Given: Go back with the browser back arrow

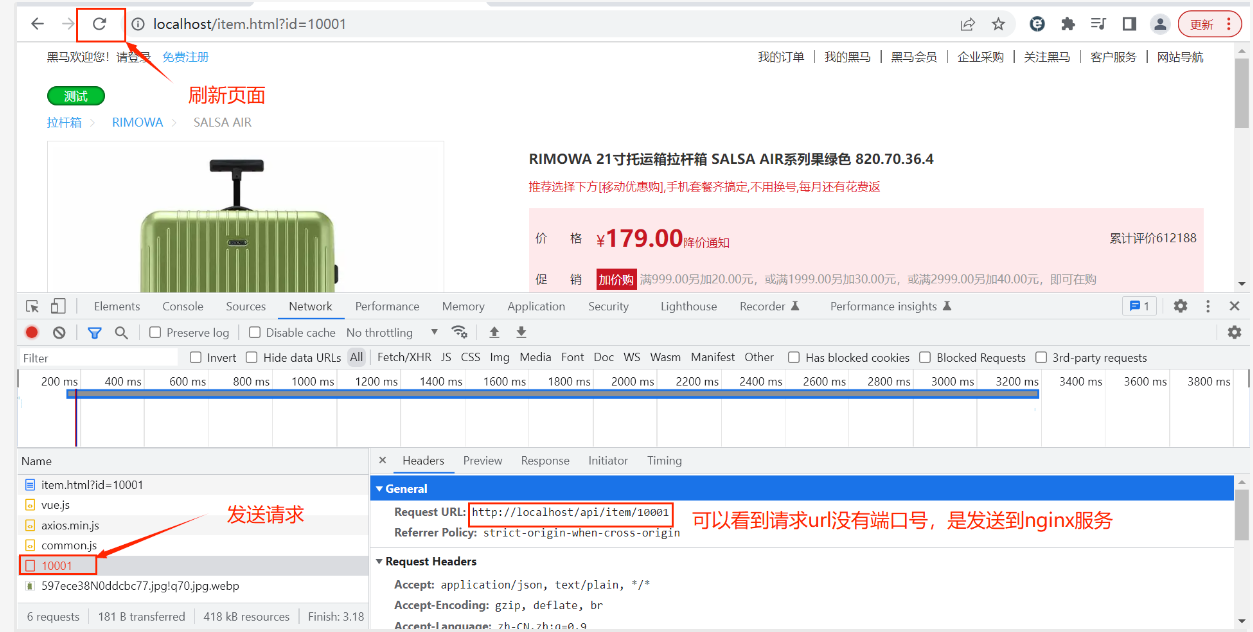Looking at the screenshot, I should pos(37,24).
